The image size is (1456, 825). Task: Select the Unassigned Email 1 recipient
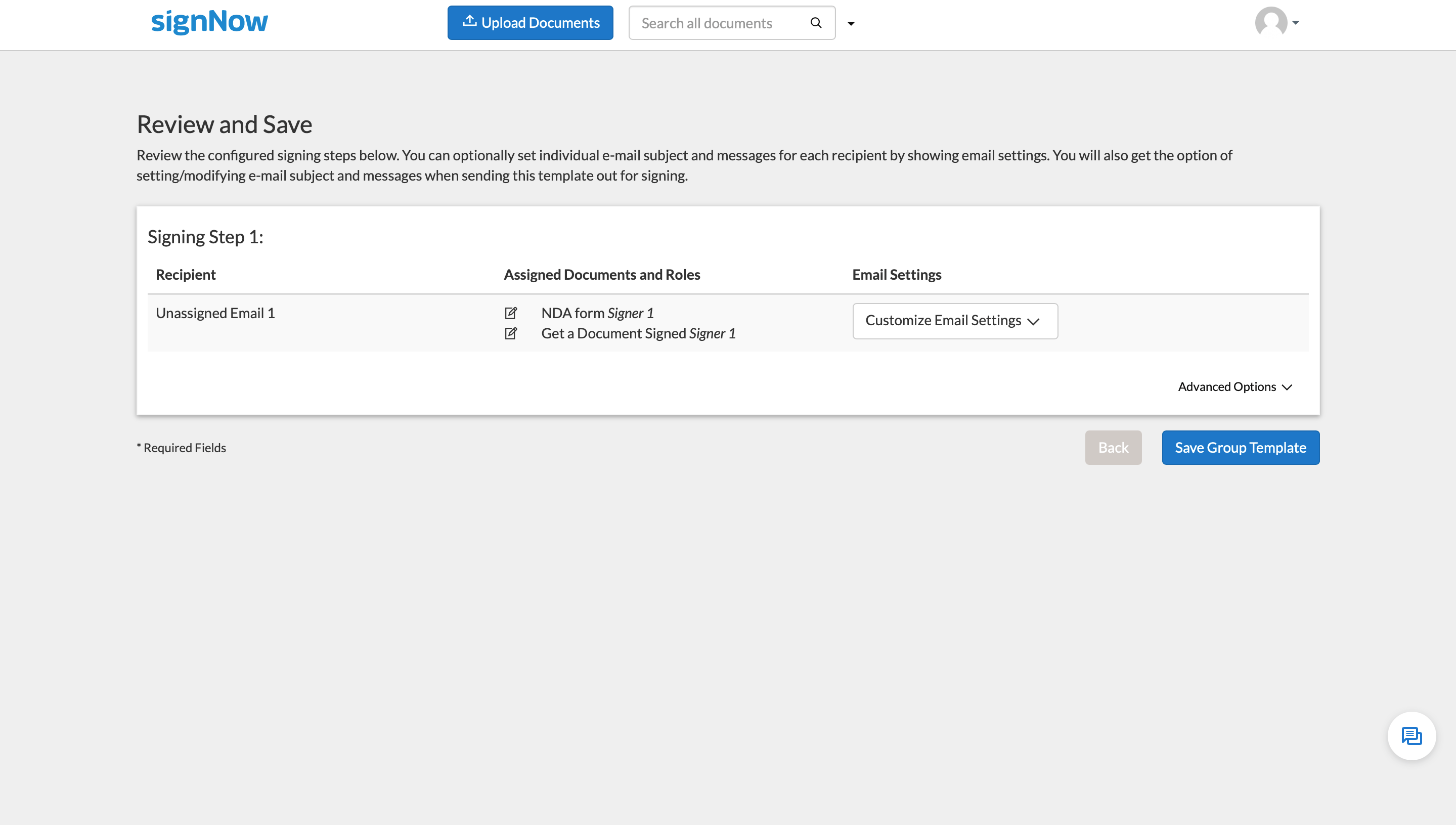click(215, 313)
